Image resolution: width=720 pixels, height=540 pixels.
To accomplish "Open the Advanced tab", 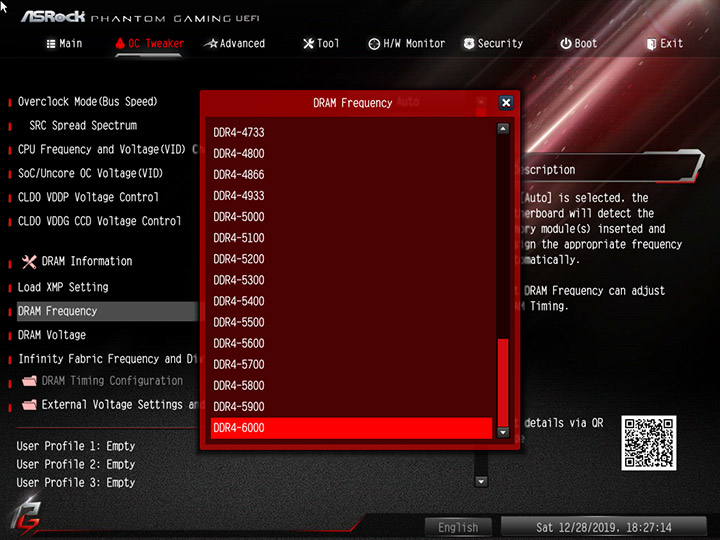I will (235, 44).
